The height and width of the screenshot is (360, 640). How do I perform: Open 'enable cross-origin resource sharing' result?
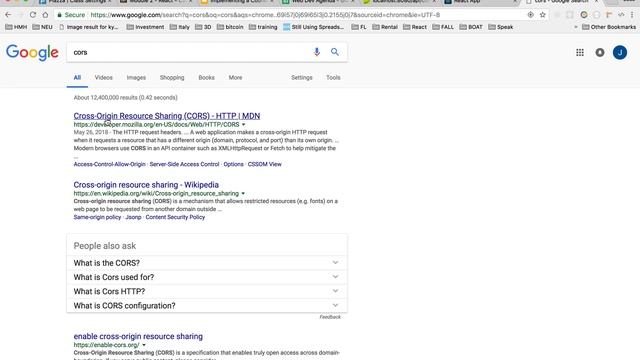138,336
